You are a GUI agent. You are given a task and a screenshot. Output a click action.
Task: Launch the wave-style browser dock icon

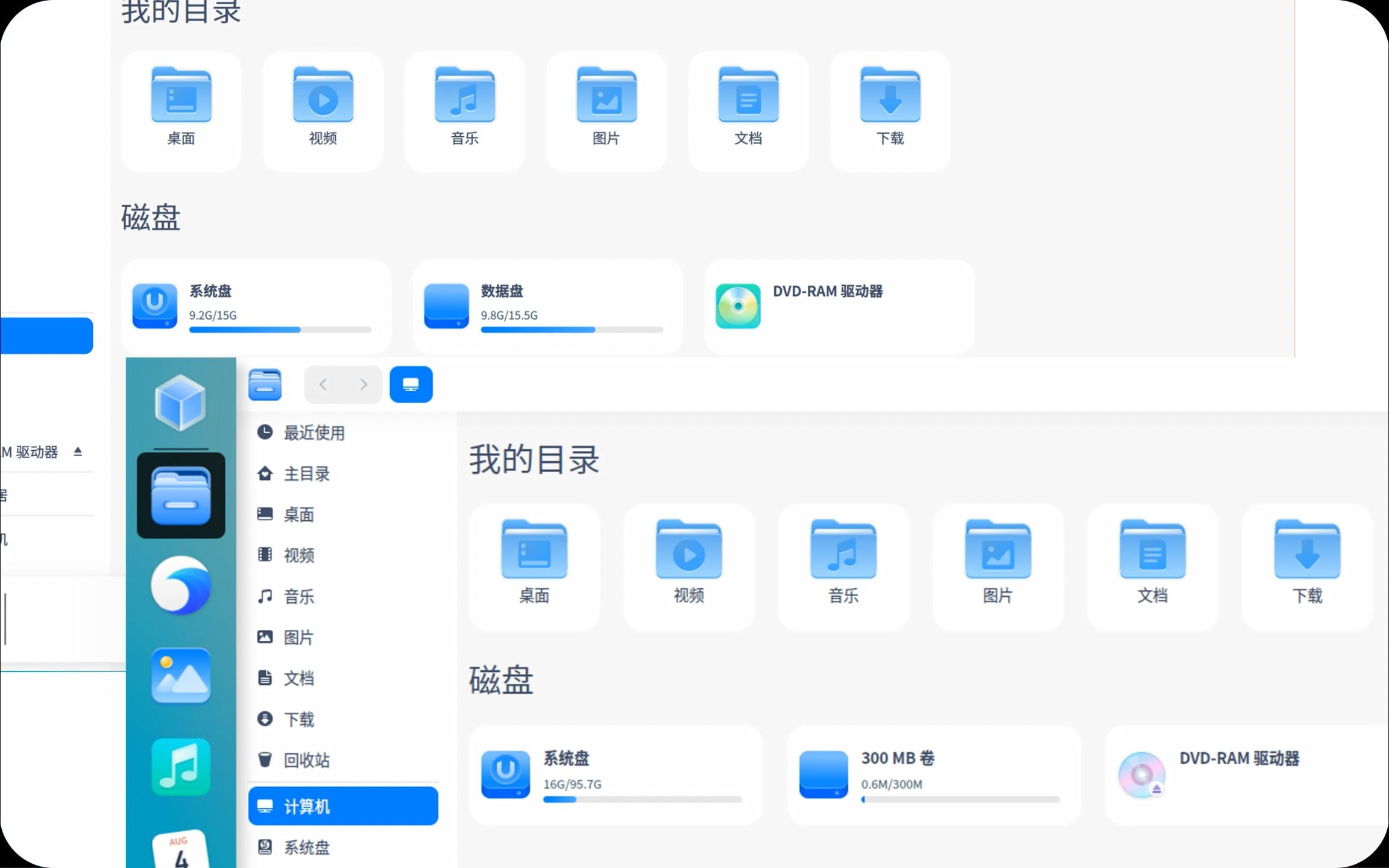pos(181,585)
